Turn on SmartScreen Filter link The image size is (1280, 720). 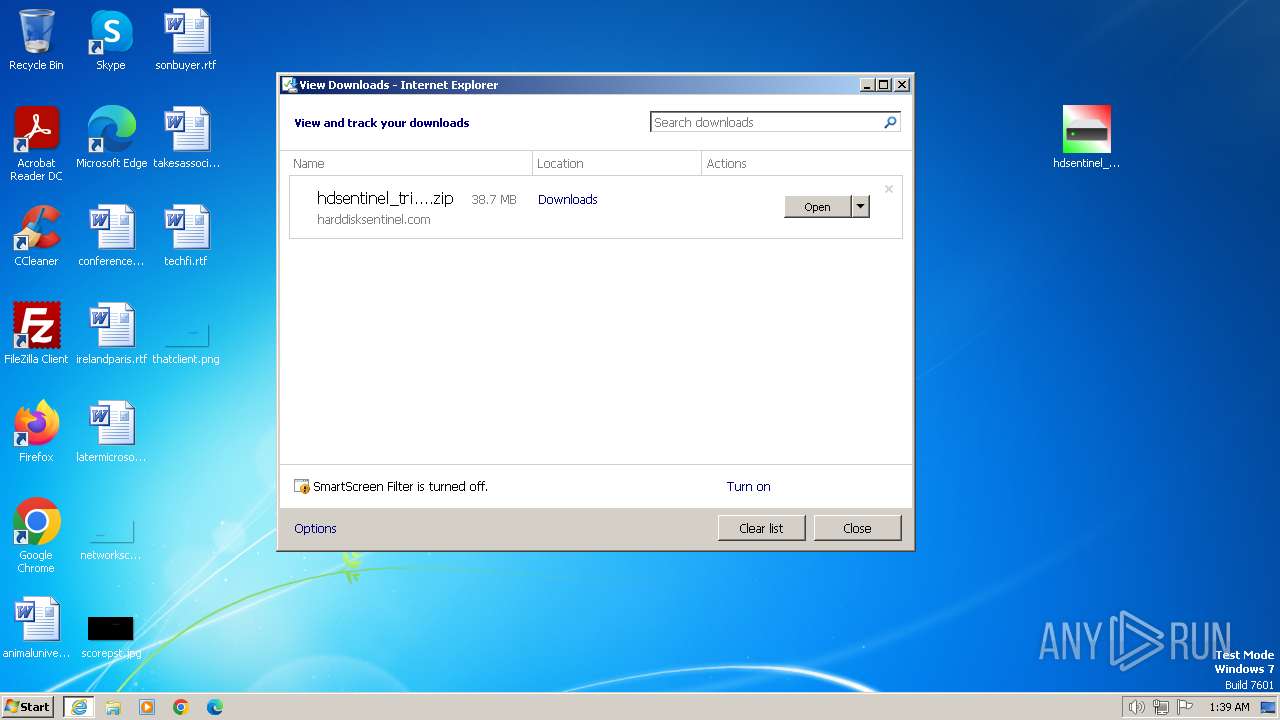click(x=748, y=486)
